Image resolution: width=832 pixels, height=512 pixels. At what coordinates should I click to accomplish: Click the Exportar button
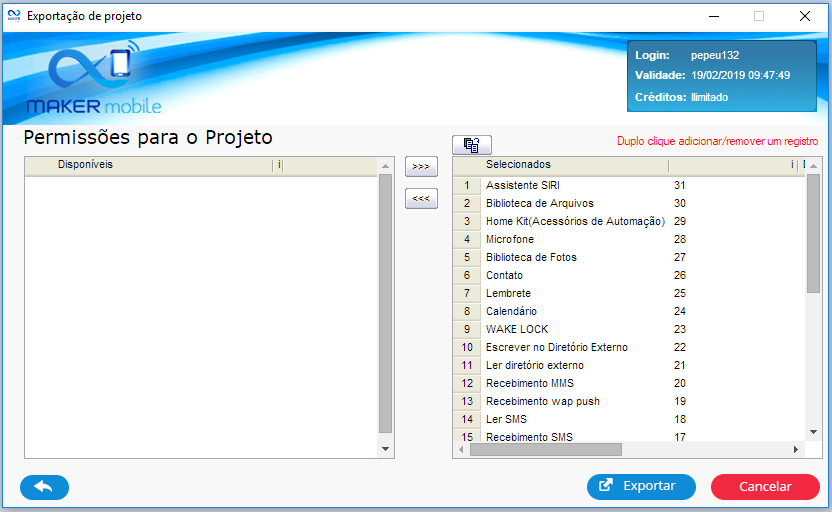[x=641, y=487]
